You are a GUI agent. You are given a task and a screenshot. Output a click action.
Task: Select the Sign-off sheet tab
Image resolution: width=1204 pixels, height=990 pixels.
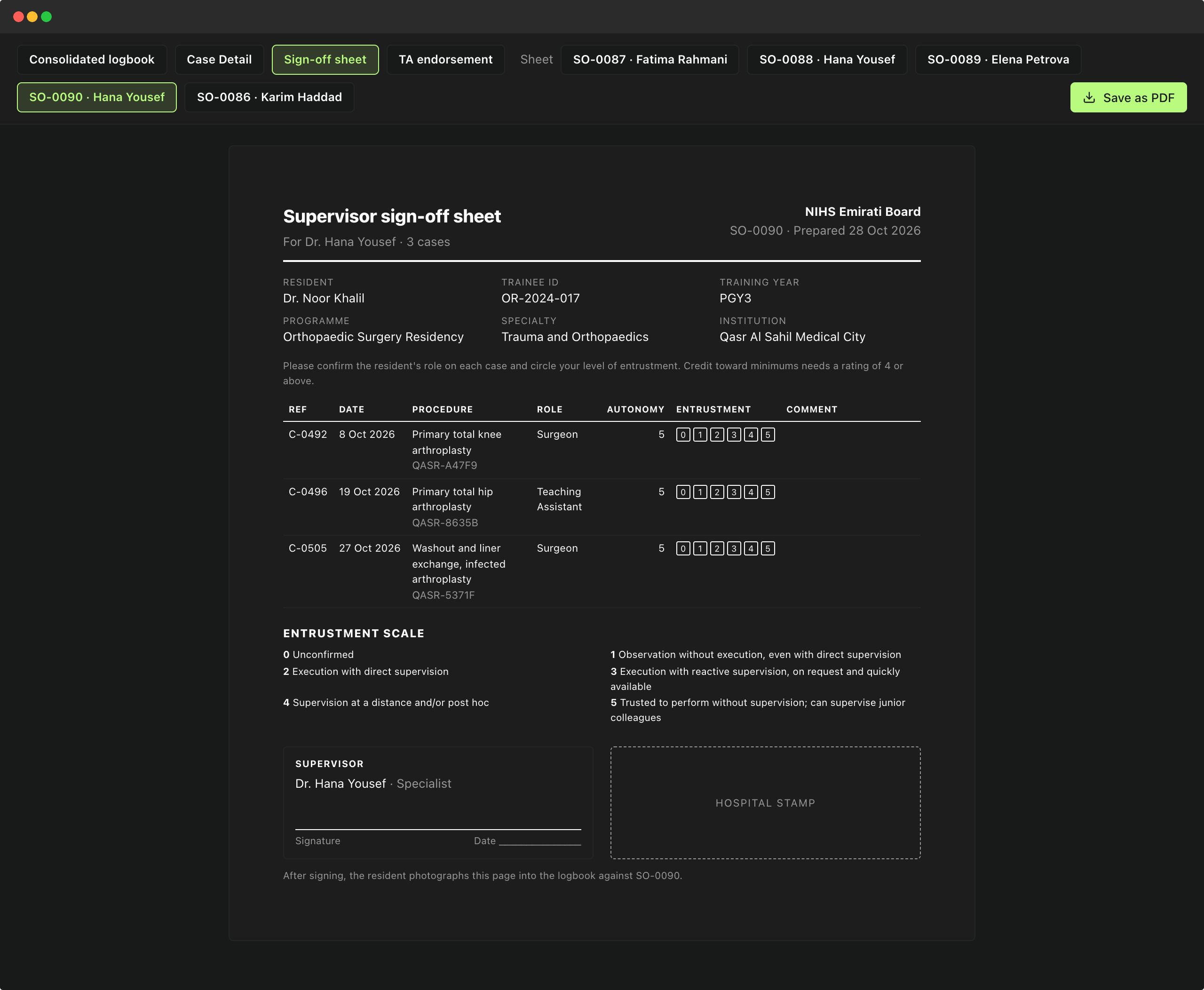(325, 59)
